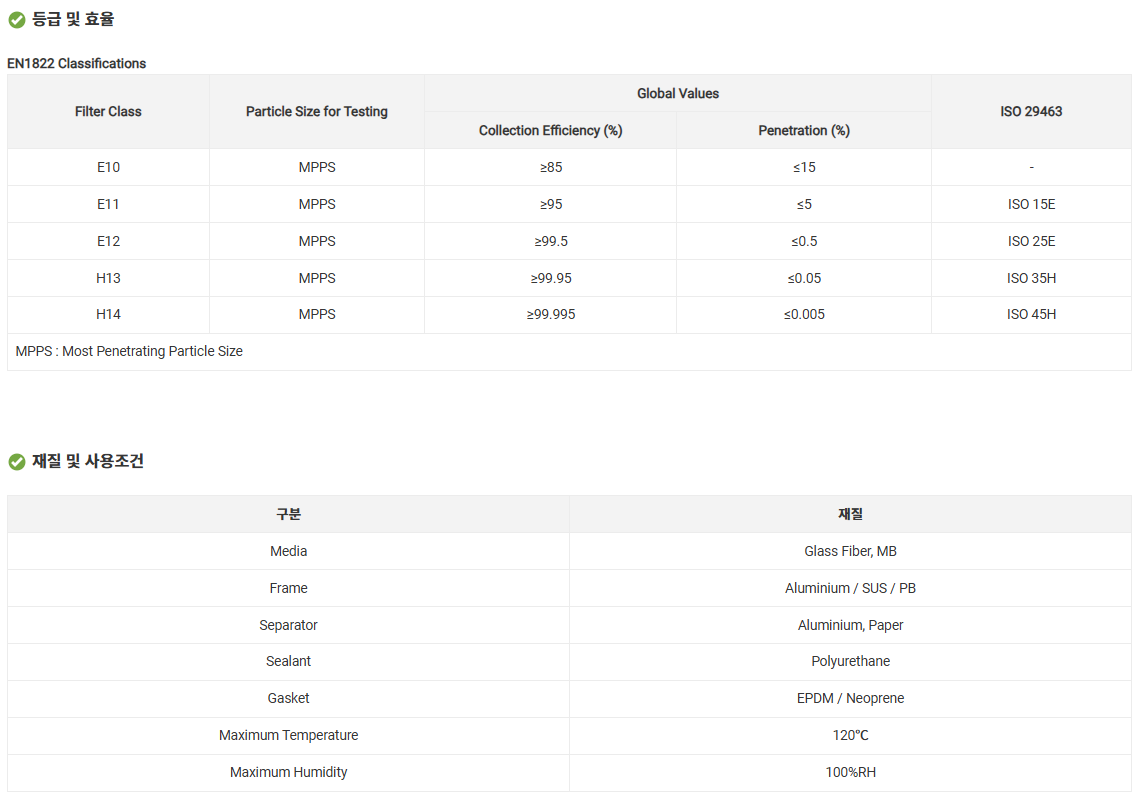Select the Collection Efficiency (%) column header
Viewport: 1141px width, 811px height.
click(550, 131)
